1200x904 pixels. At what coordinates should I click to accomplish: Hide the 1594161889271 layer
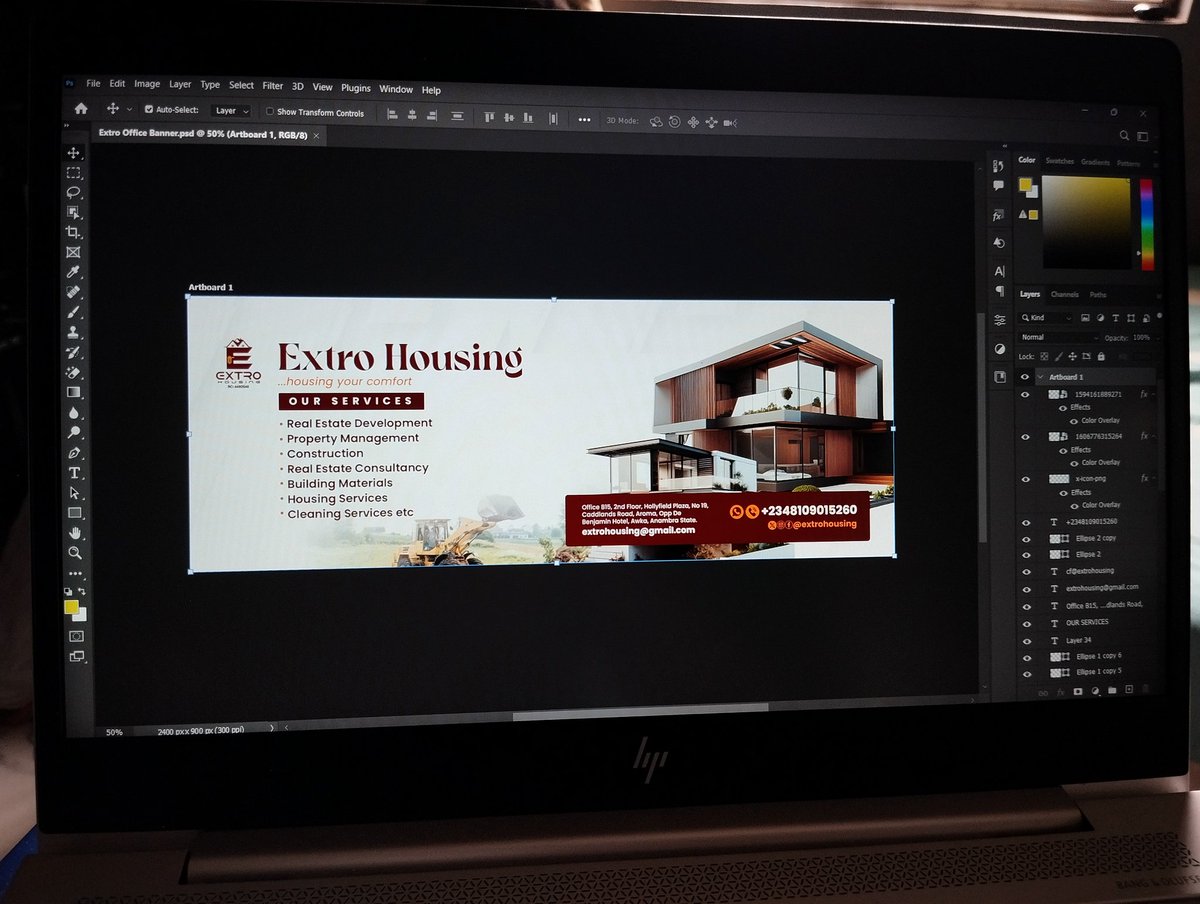pyautogui.click(x=1025, y=395)
